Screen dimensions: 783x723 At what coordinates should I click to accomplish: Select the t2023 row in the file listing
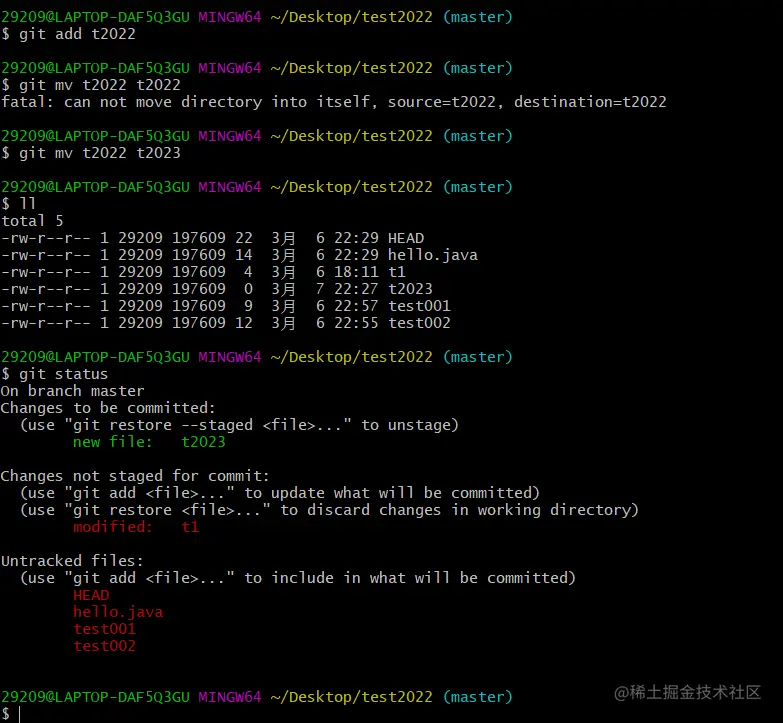[x=217, y=289]
